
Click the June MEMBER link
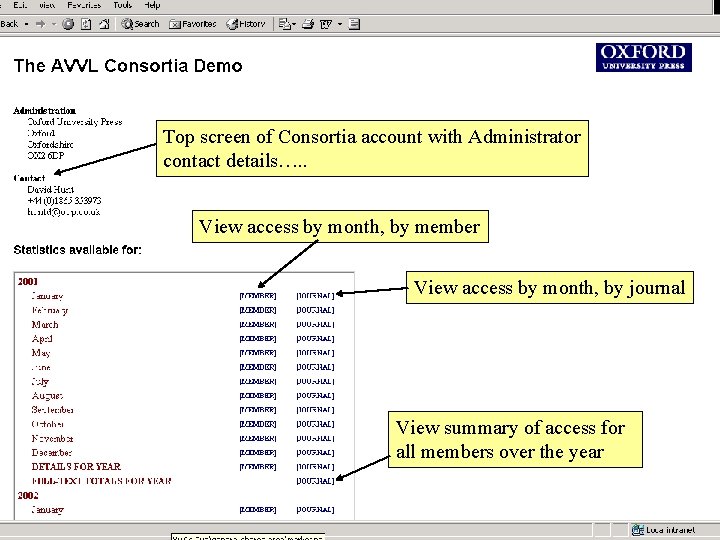tap(258, 367)
